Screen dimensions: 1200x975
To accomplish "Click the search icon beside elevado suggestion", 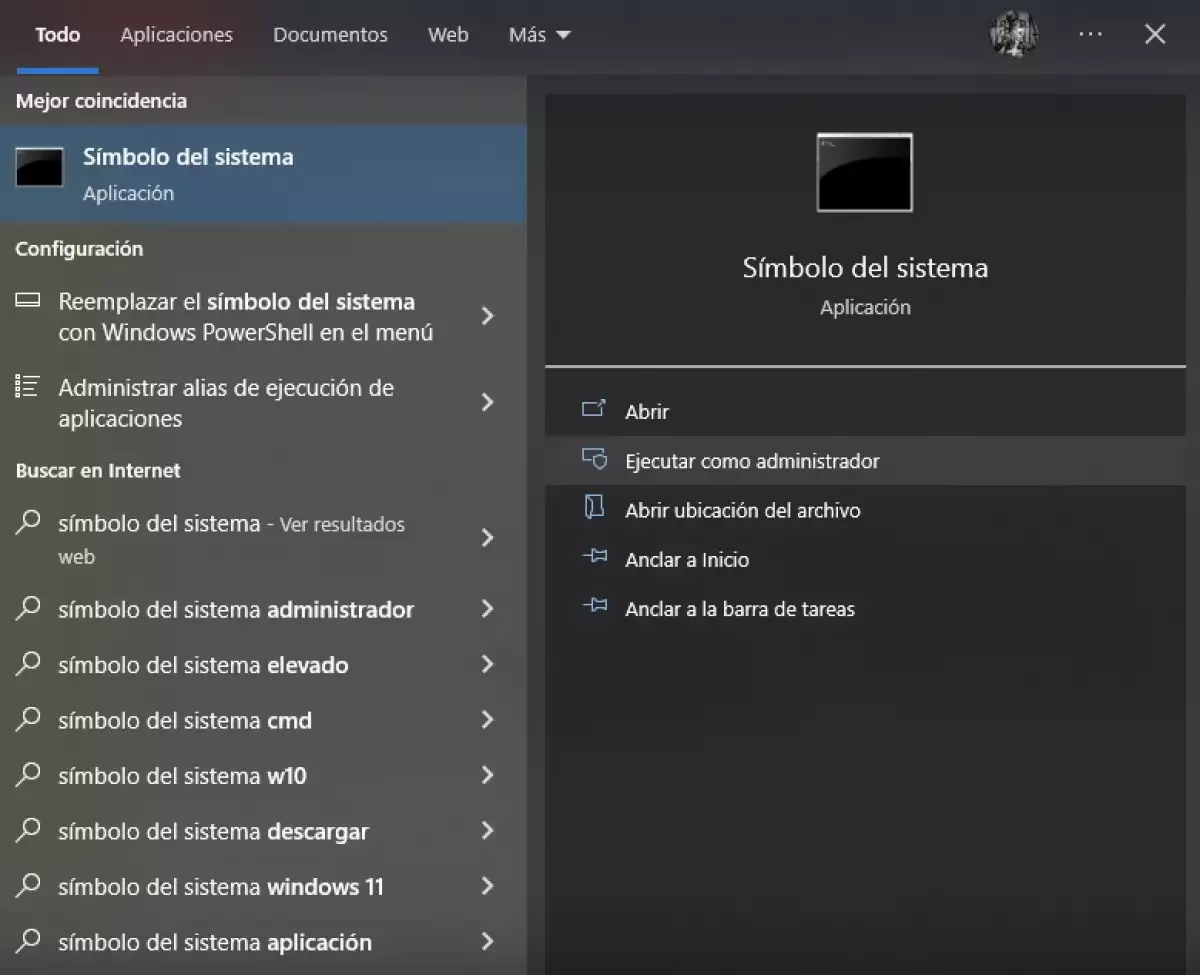I will tap(29, 663).
